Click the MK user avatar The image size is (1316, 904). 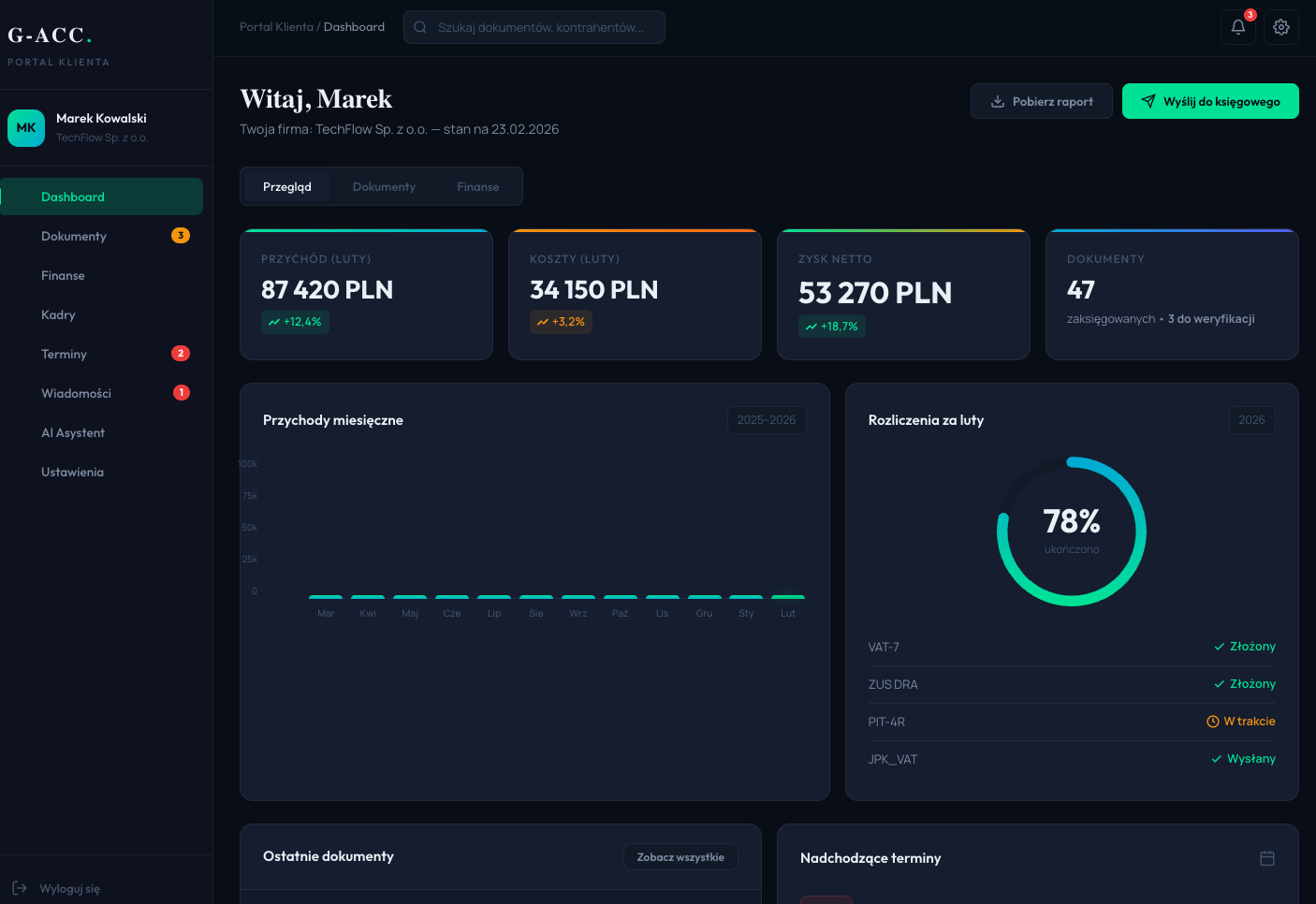pyautogui.click(x=26, y=128)
